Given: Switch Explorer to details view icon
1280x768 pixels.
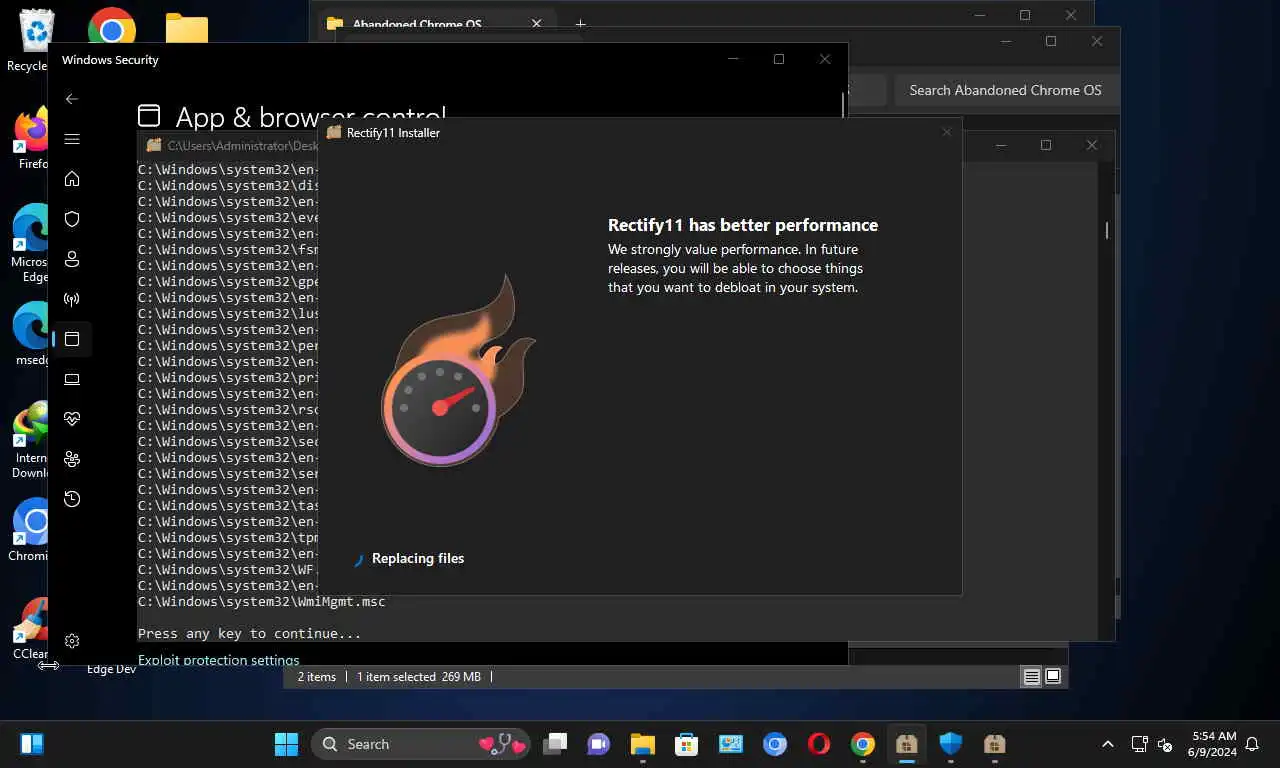Looking at the screenshot, I should 1031,677.
